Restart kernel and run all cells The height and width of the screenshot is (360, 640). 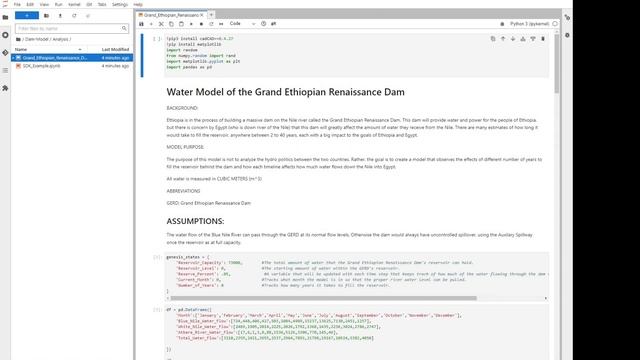tap(221, 24)
